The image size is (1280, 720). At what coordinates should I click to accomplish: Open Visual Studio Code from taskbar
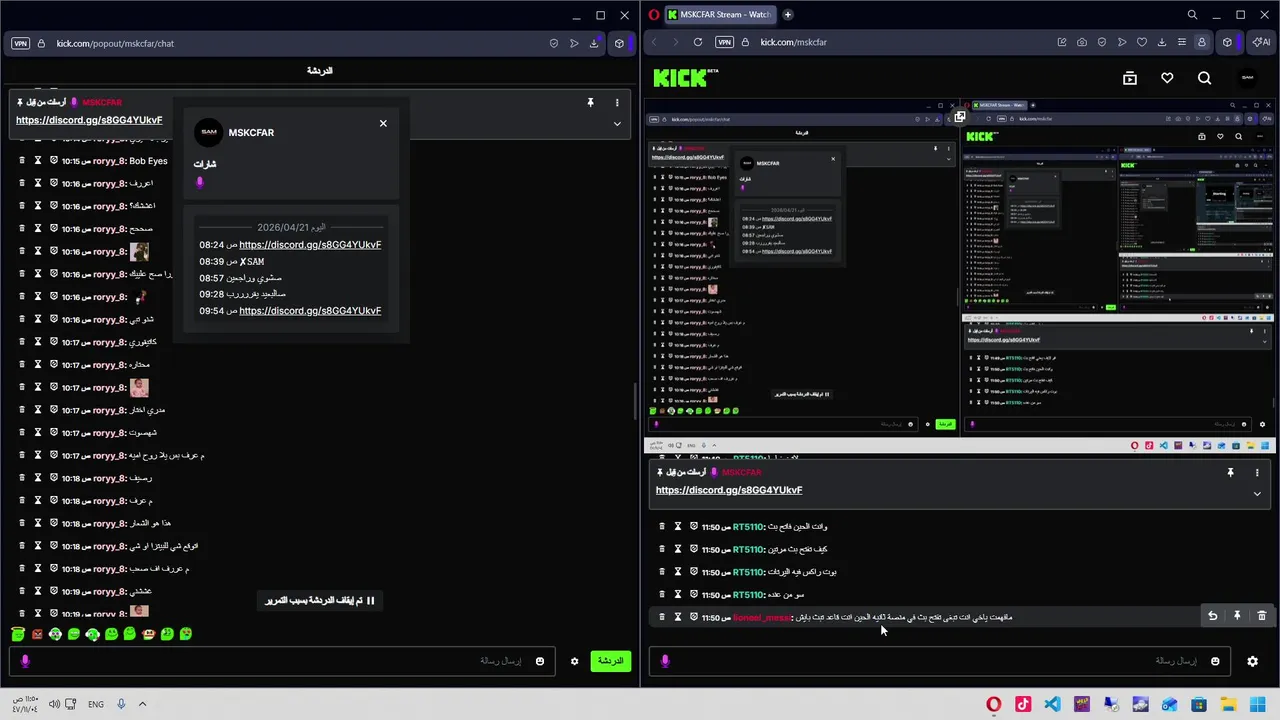tap(1052, 704)
